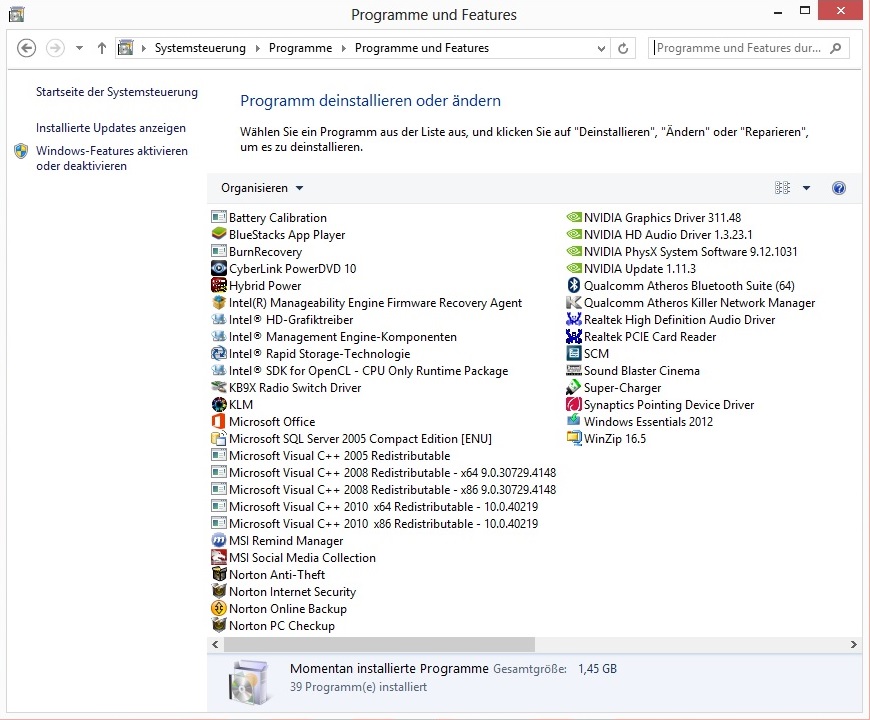Click the scrollbar right arrow

[853, 645]
